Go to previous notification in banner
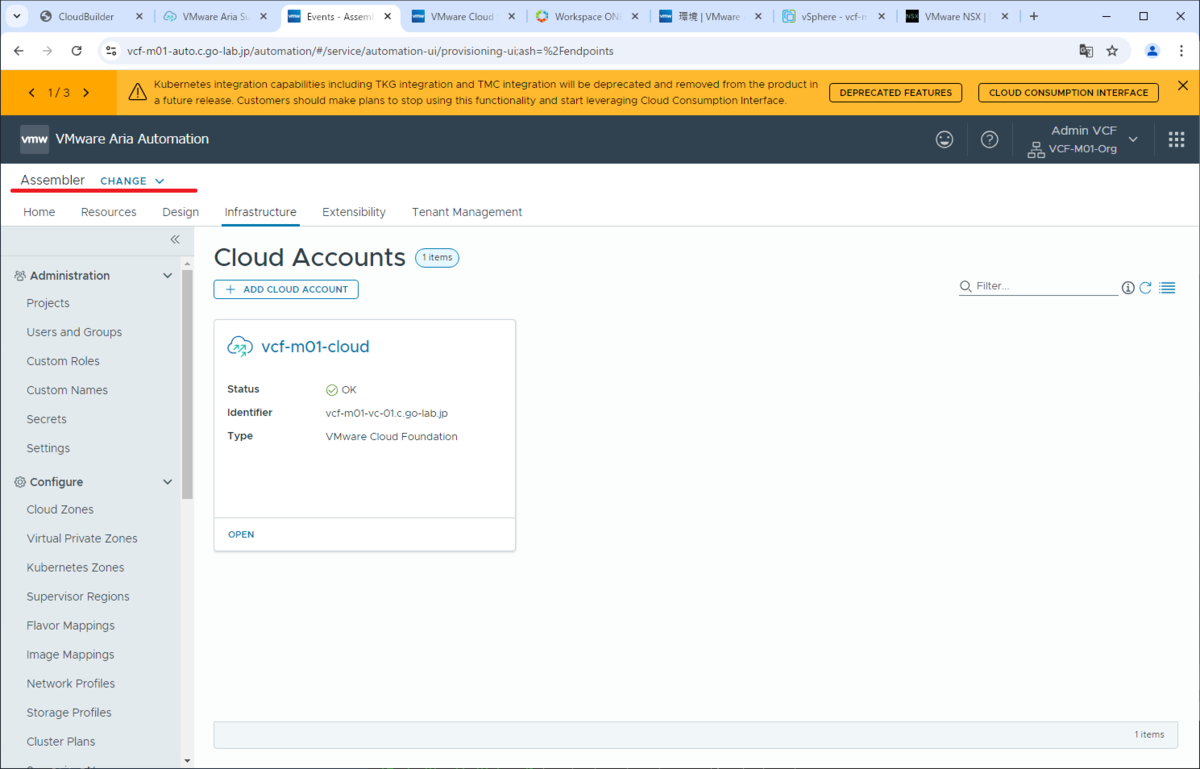1200x769 pixels. [x=32, y=92]
